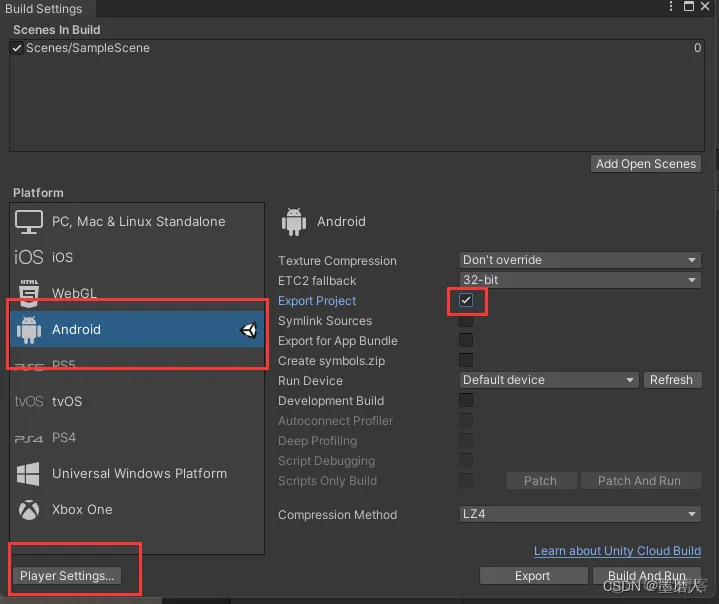Open Compression Method LZ4 dropdown
This screenshot has width=719, height=604.
(x=580, y=514)
